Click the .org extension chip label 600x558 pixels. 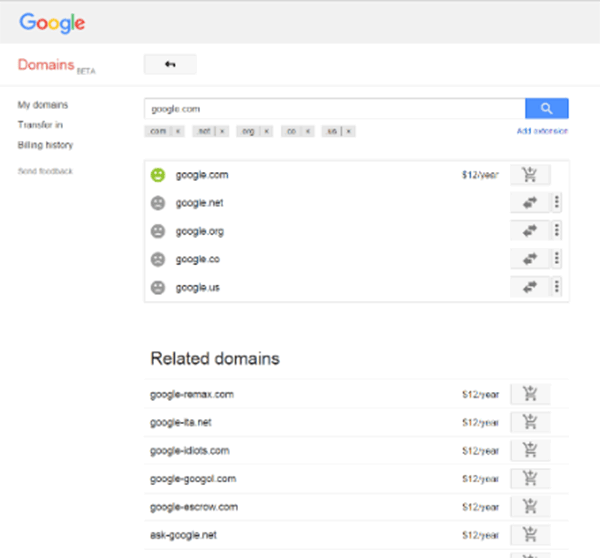click(248, 131)
